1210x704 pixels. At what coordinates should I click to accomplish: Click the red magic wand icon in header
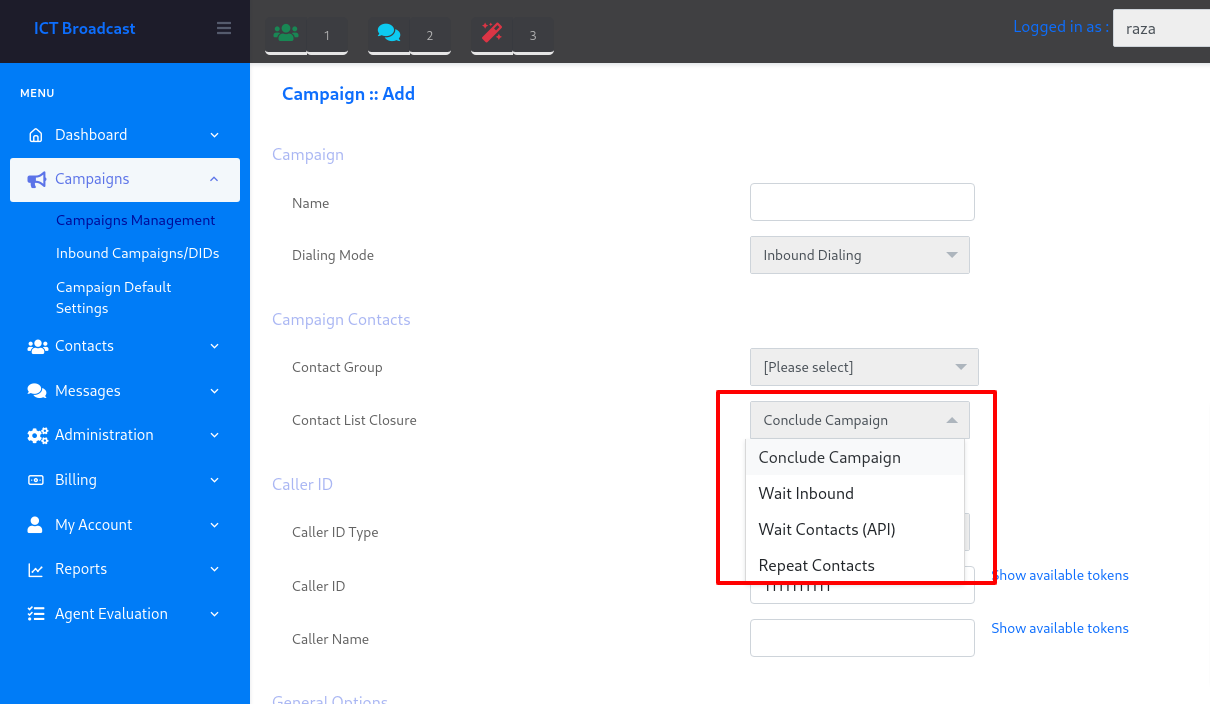click(x=492, y=34)
